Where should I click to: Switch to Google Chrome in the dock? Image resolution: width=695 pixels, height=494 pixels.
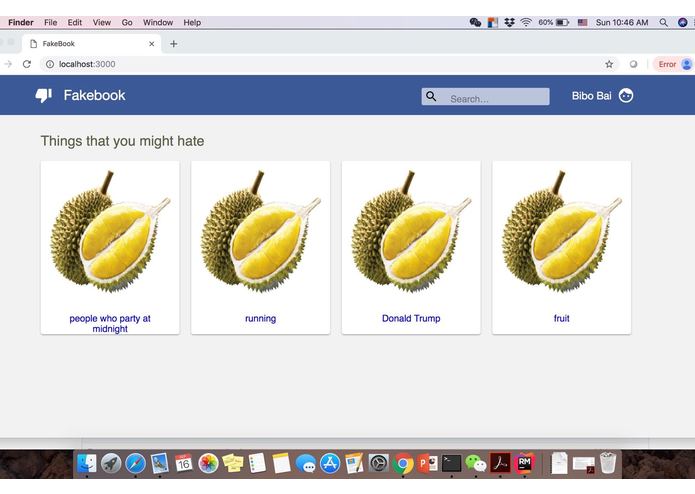[x=402, y=463]
